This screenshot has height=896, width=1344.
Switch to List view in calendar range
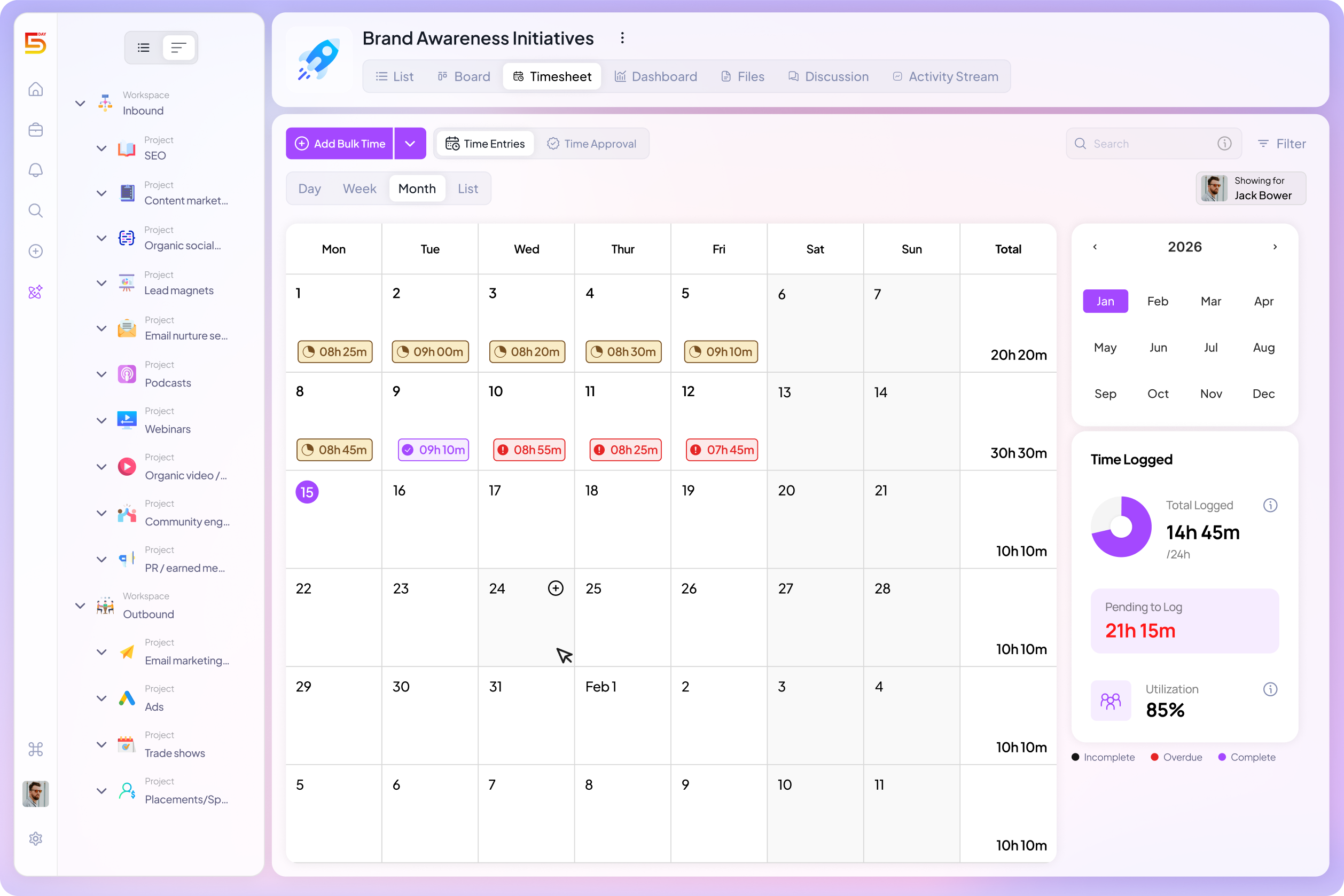point(467,188)
